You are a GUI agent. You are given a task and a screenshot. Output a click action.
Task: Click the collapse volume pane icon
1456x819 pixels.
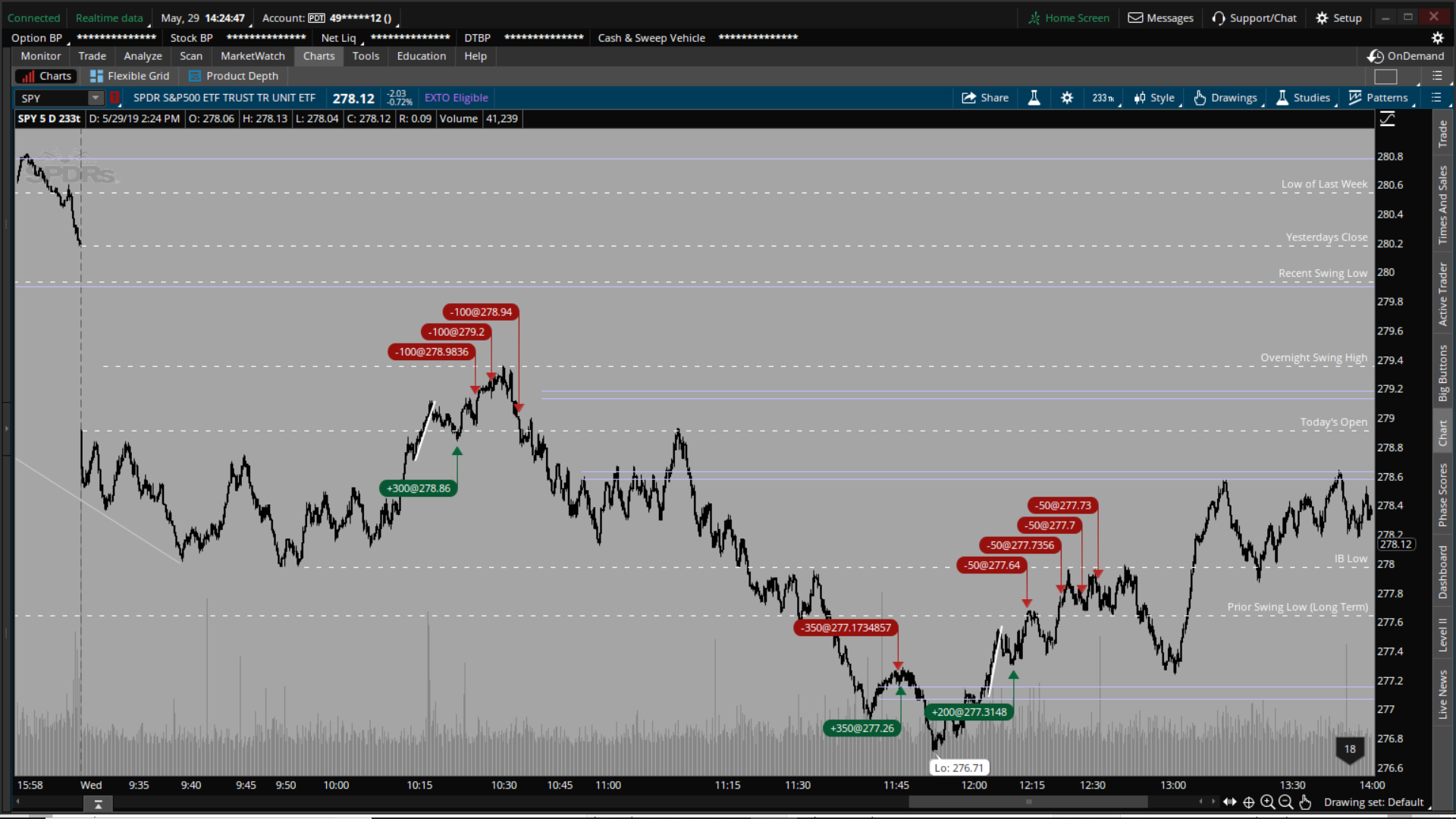(98, 804)
